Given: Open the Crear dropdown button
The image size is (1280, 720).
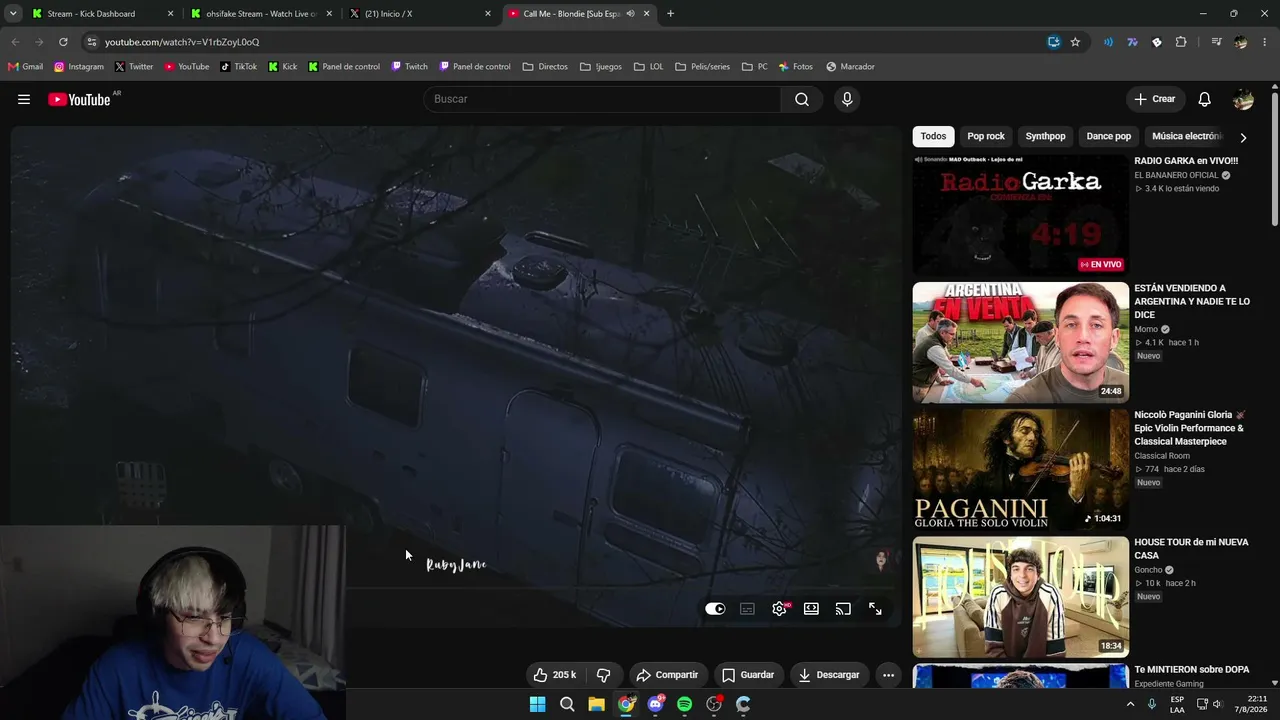Looking at the screenshot, I should point(1155,99).
